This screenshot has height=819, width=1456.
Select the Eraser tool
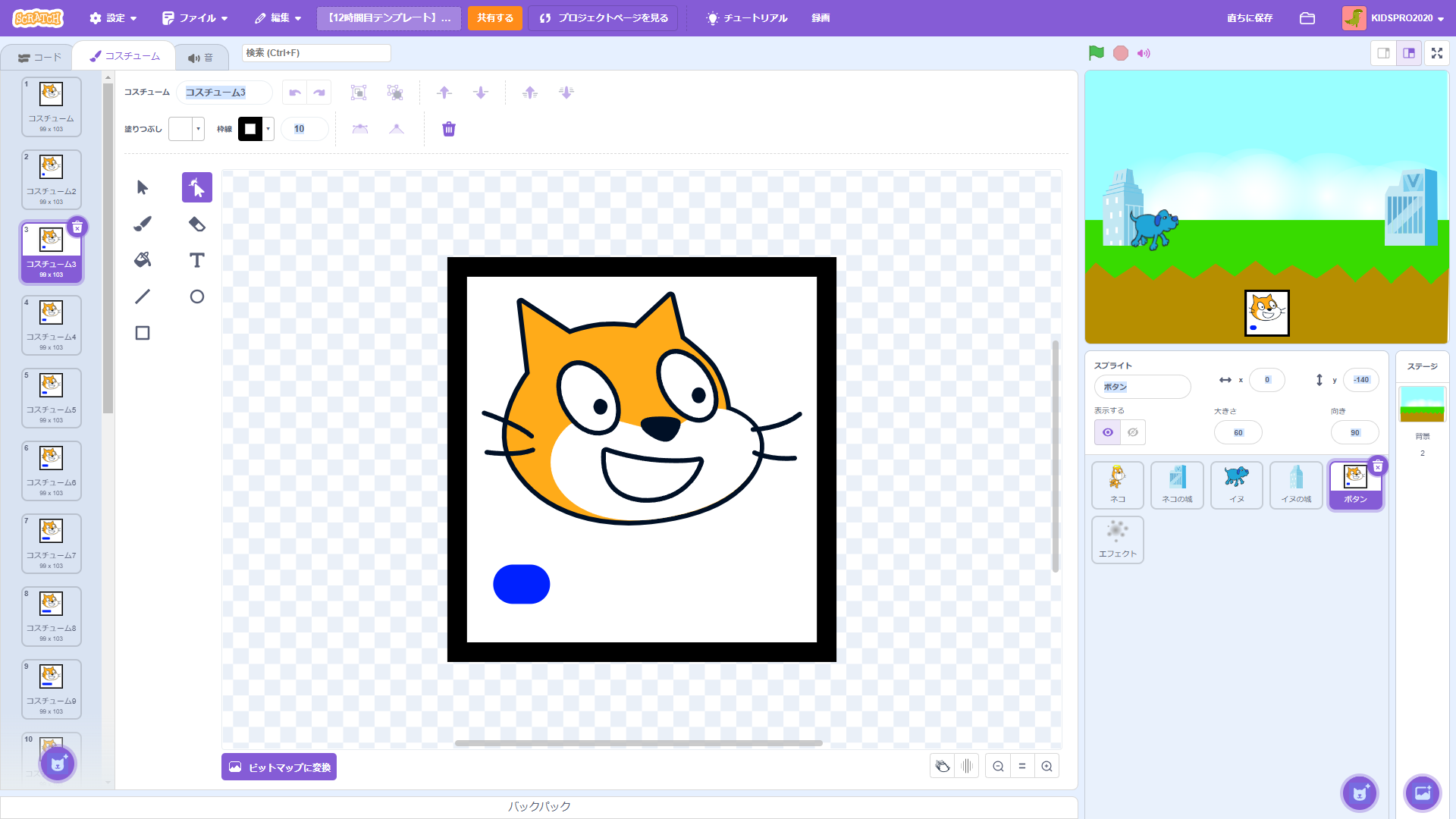[196, 224]
